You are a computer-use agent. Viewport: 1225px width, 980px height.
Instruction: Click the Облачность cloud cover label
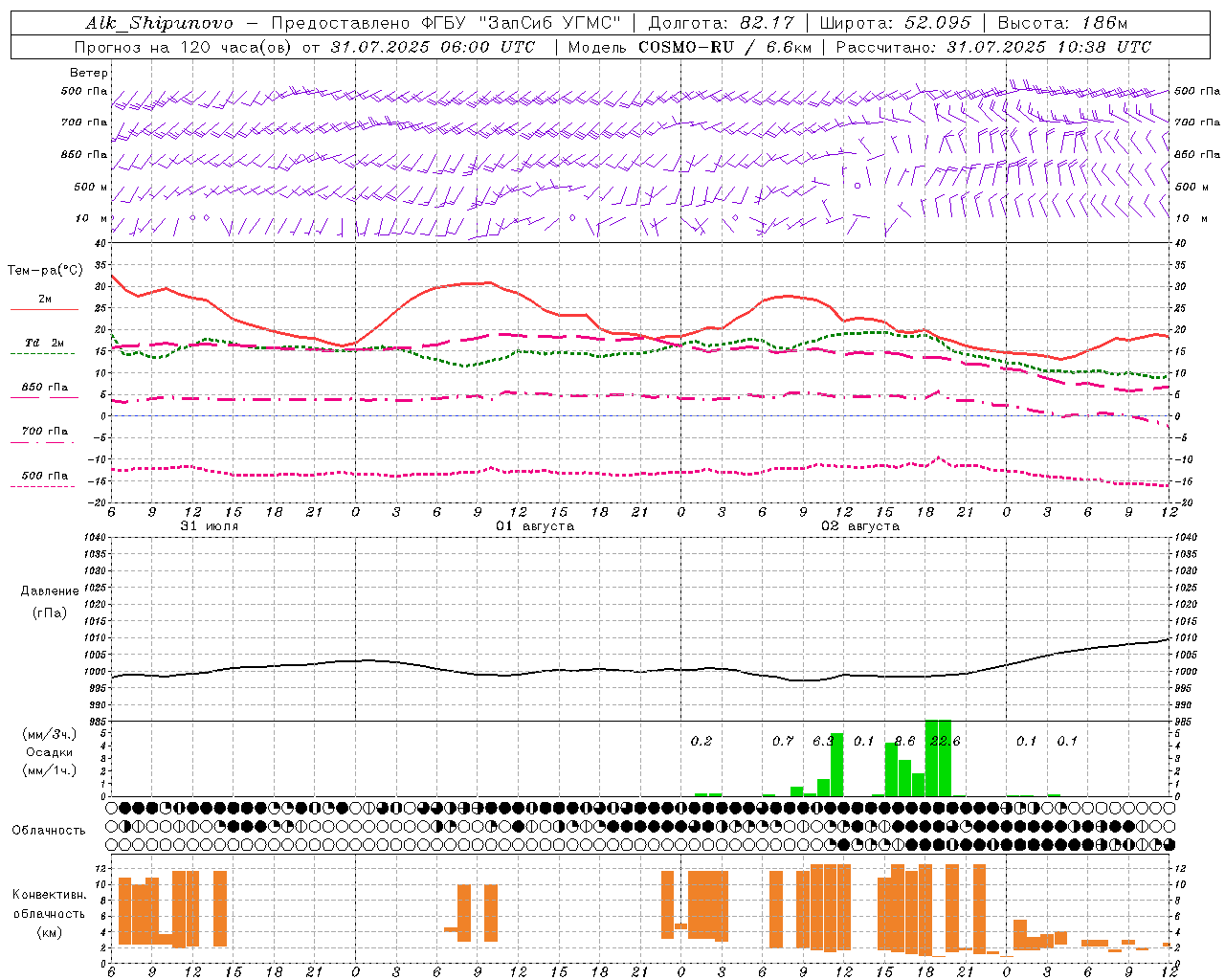49,831
